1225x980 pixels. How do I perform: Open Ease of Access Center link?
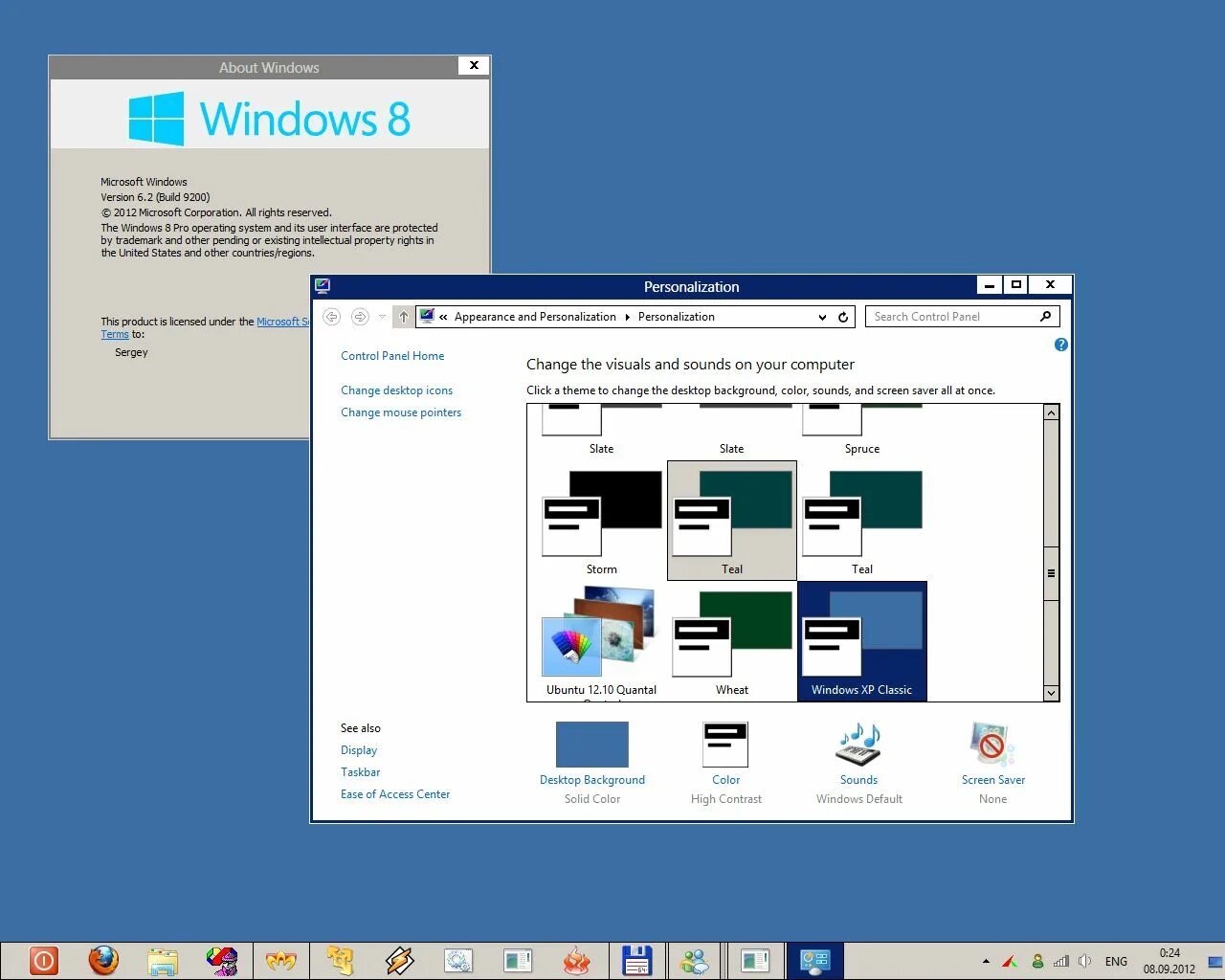(395, 794)
